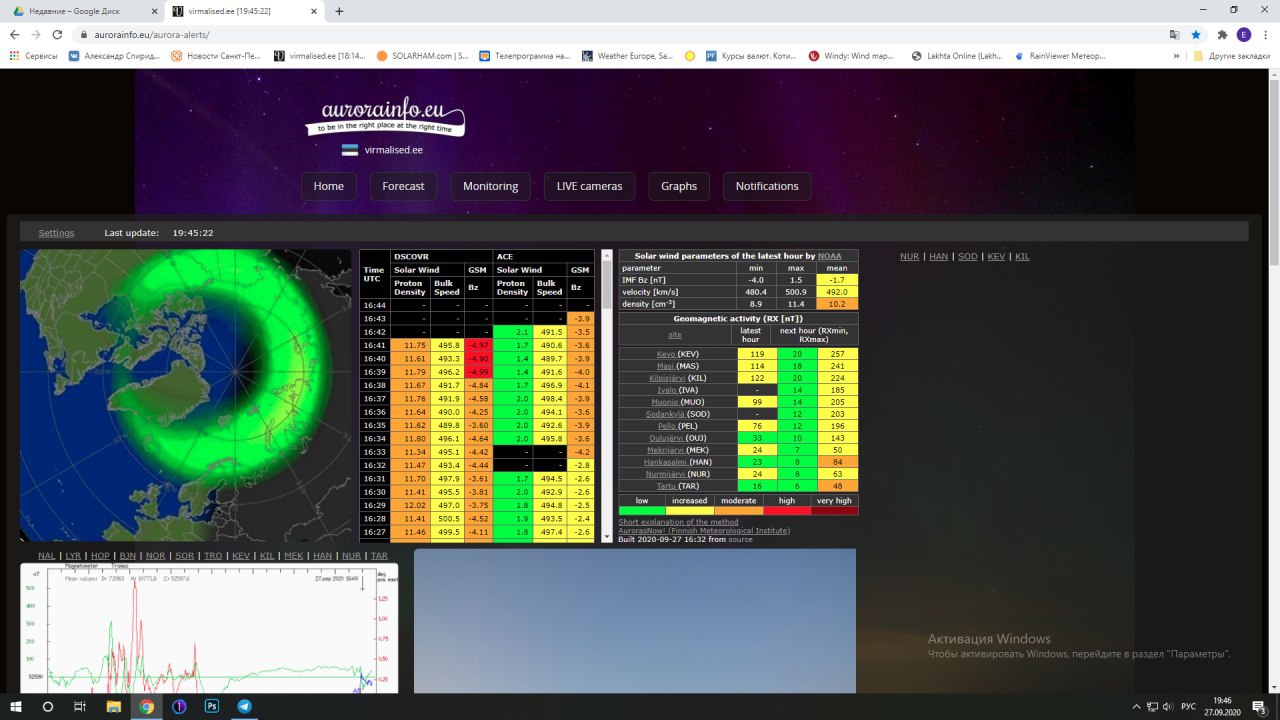
Task: Open the Сервисы apps bookmark
Action: (x=32, y=56)
